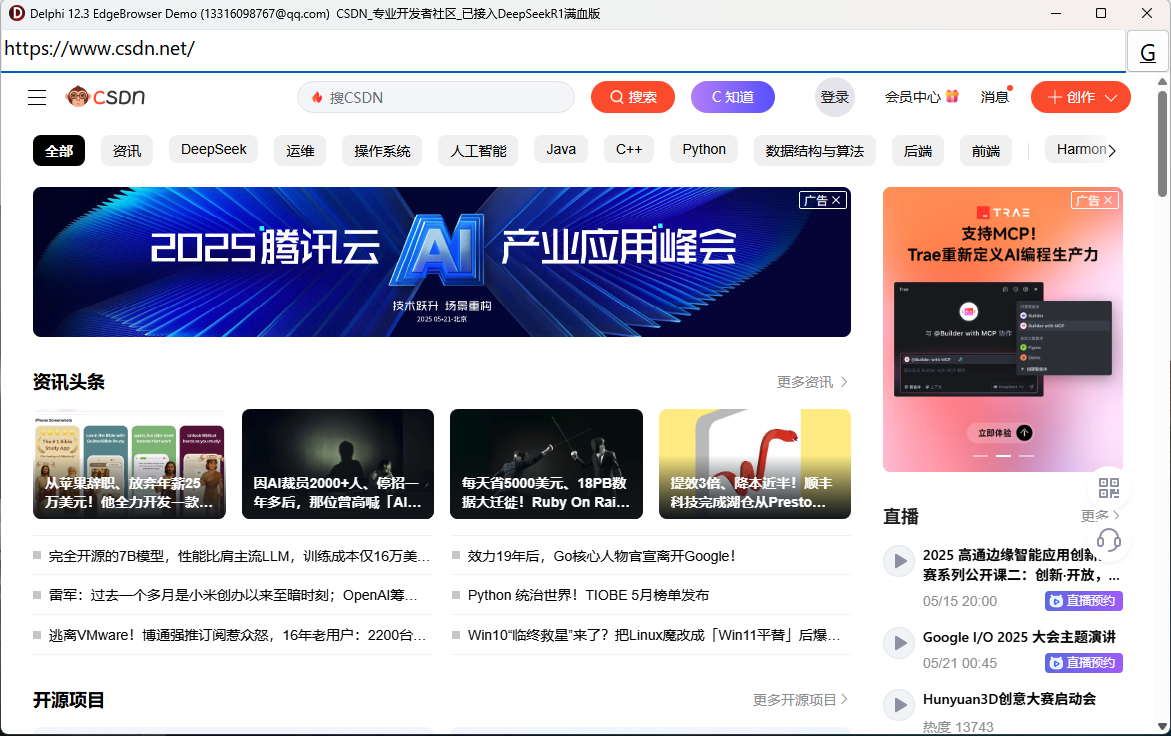Select the 后端 category tab
Viewport: 1171px width, 736px height.
pos(918,151)
